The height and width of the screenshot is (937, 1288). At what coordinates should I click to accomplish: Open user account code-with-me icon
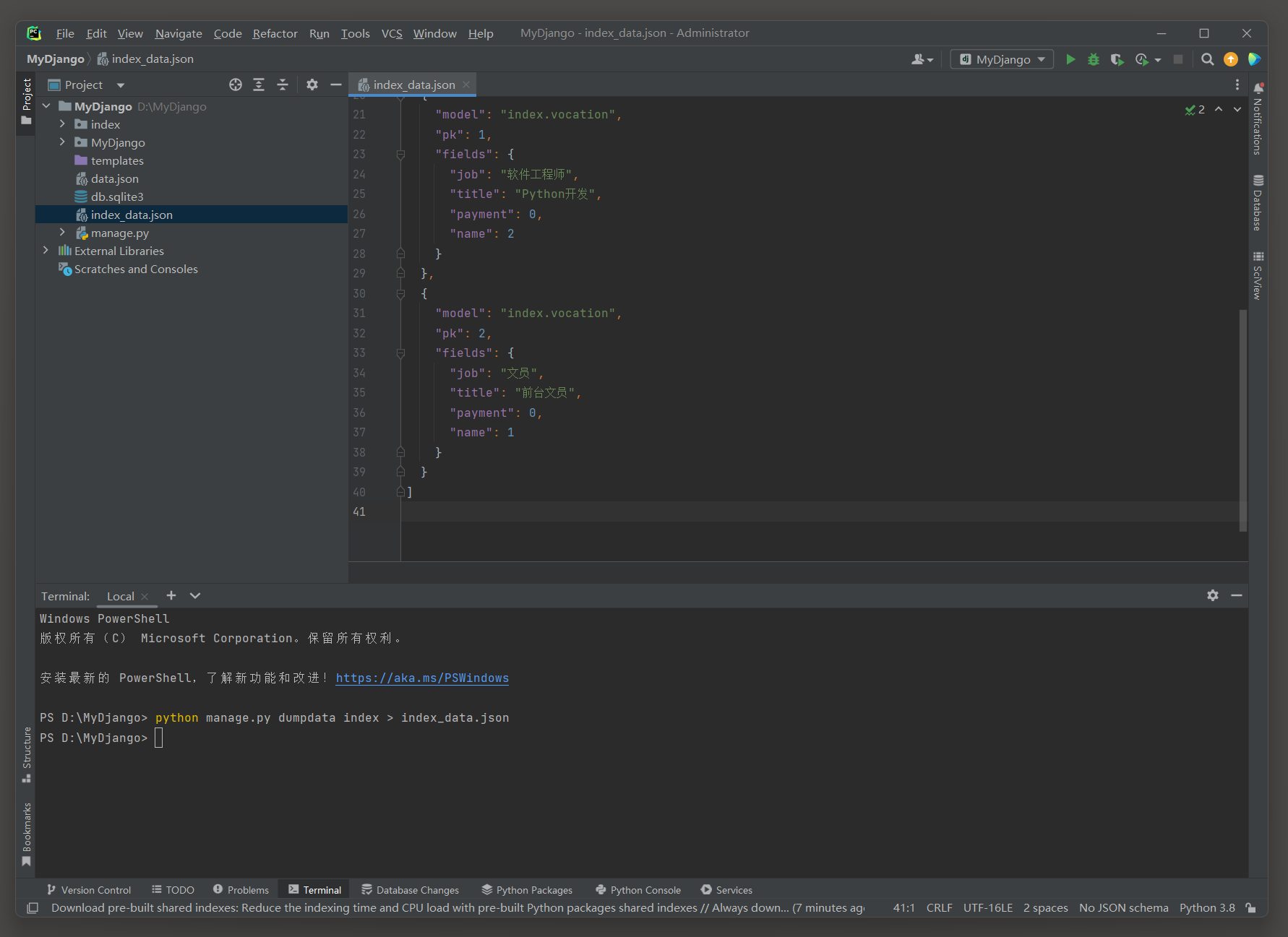922,59
